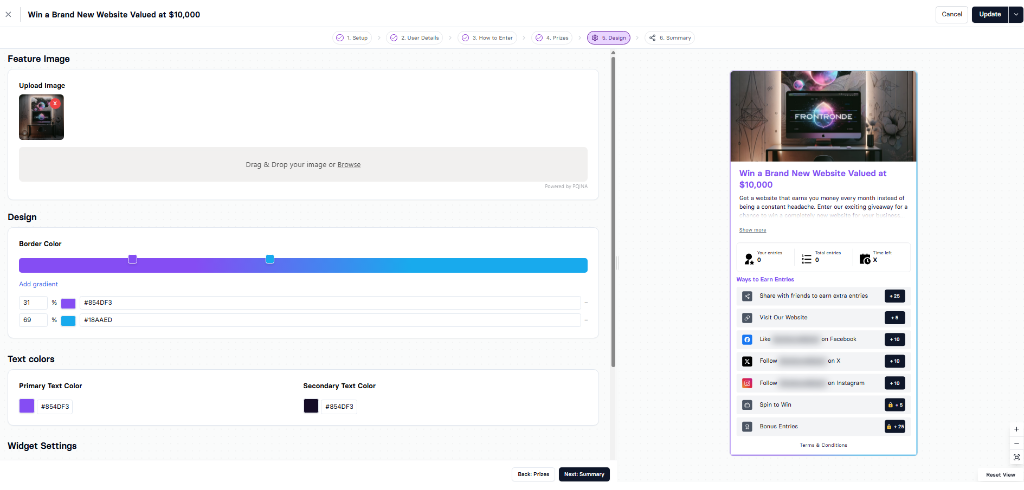Zoom in on the preview canvas
Image resolution: width=1024 pixels, height=490 pixels.
click(x=1016, y=429)
